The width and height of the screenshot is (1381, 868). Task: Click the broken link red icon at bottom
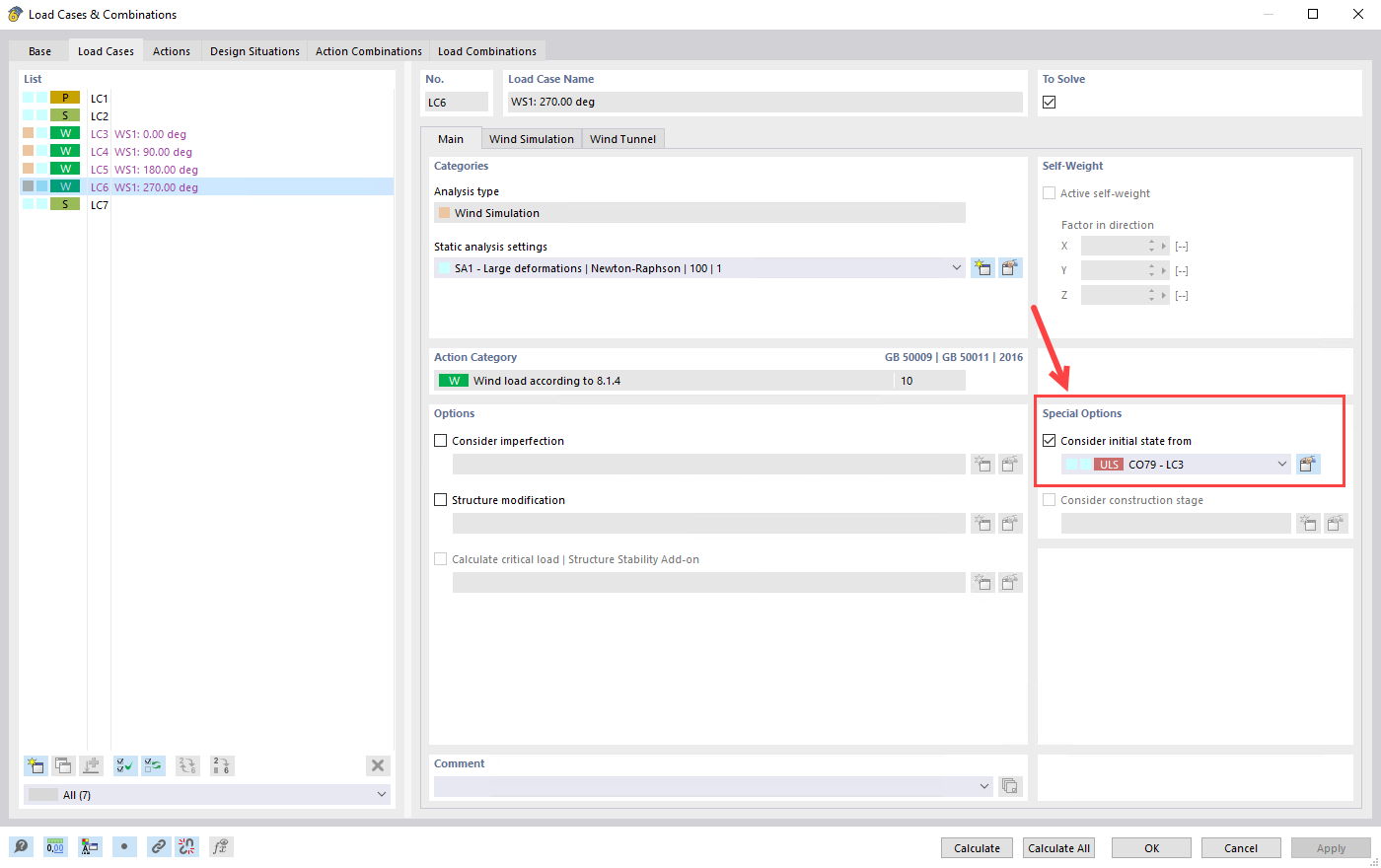(x=186, y=846)
